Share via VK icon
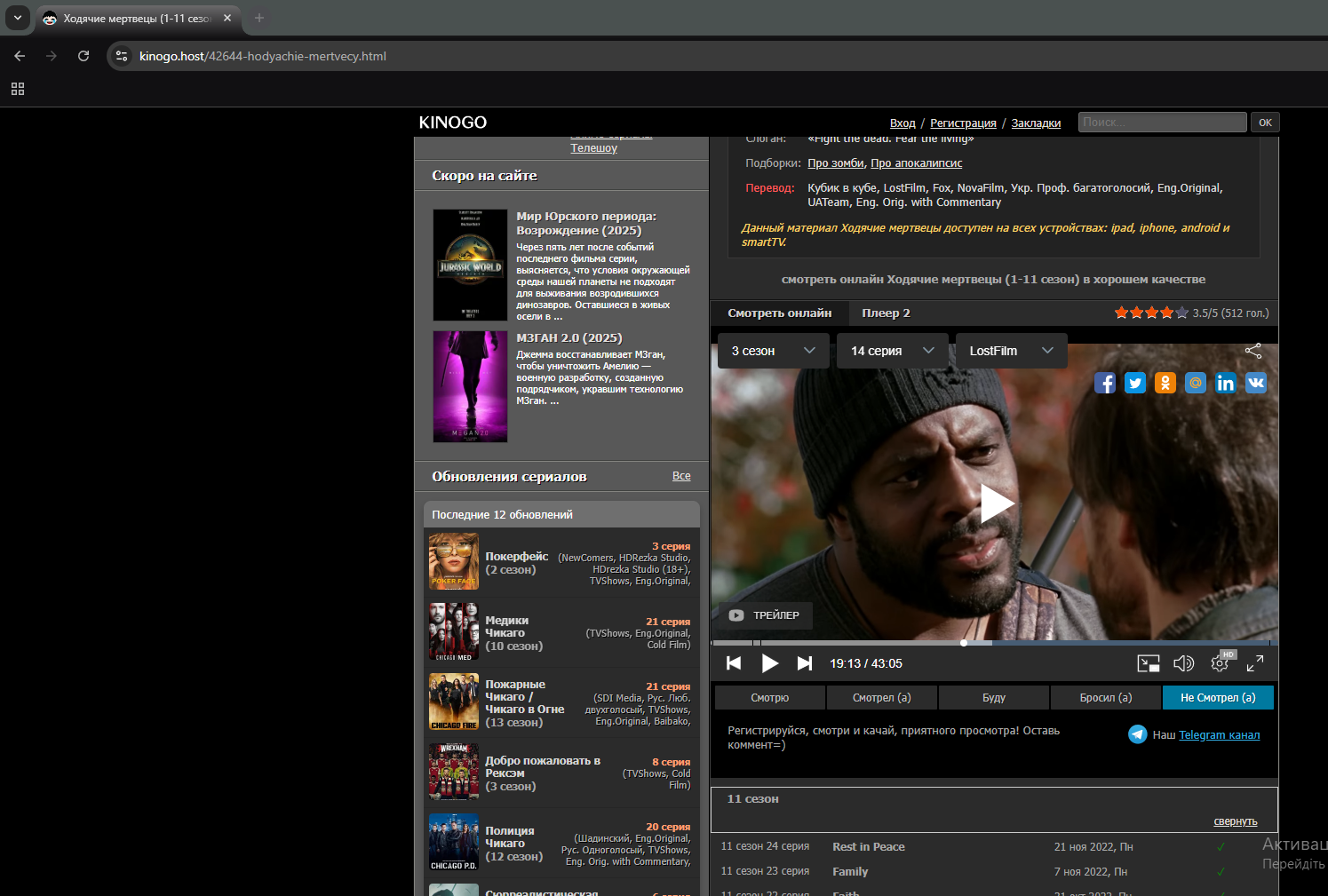Screen dimensions: 1328x896 pos(1256,383)
